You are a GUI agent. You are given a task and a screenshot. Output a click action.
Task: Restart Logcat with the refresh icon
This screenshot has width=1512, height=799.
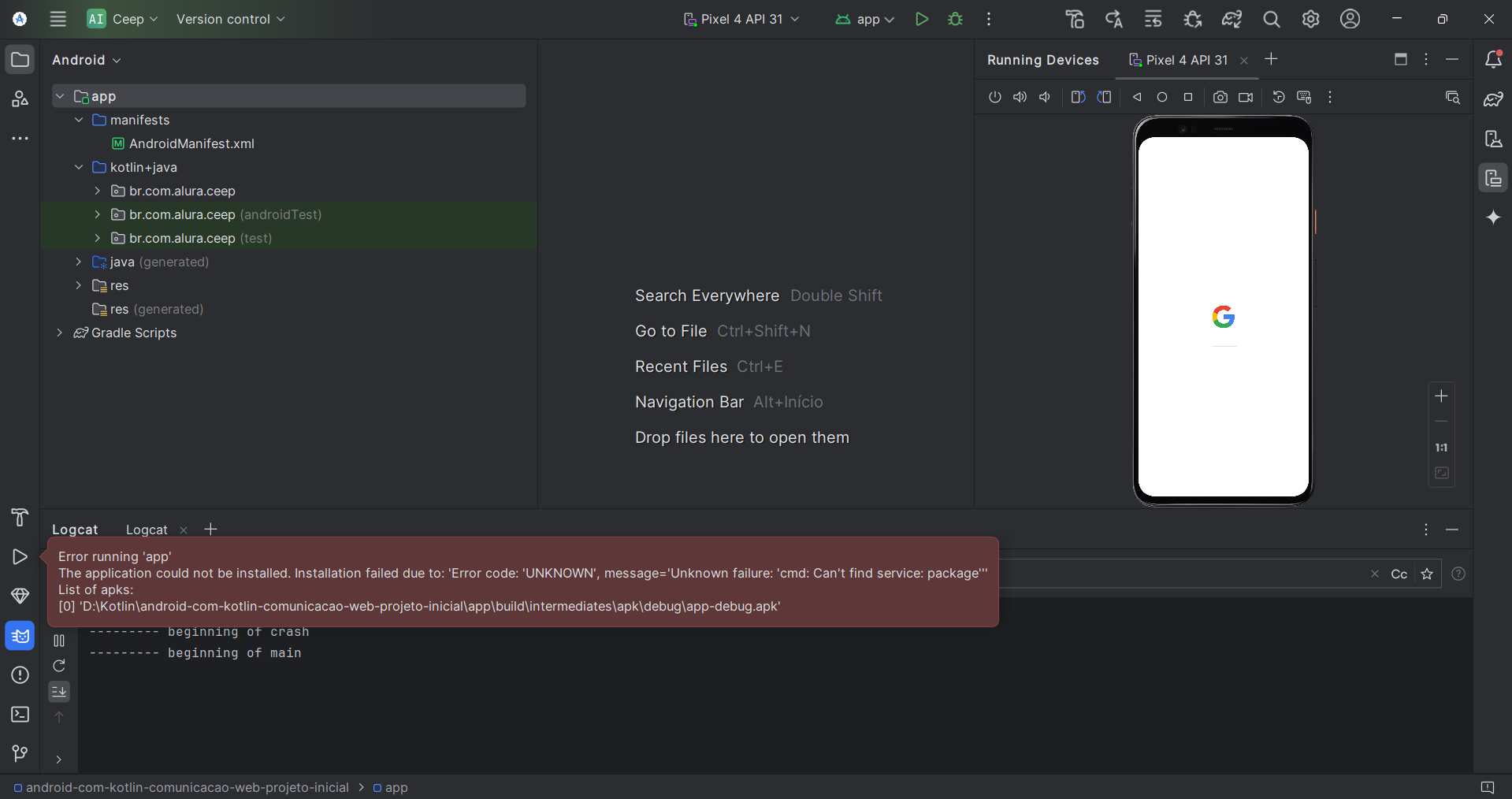pyautogui.click(x=59, y=666)
